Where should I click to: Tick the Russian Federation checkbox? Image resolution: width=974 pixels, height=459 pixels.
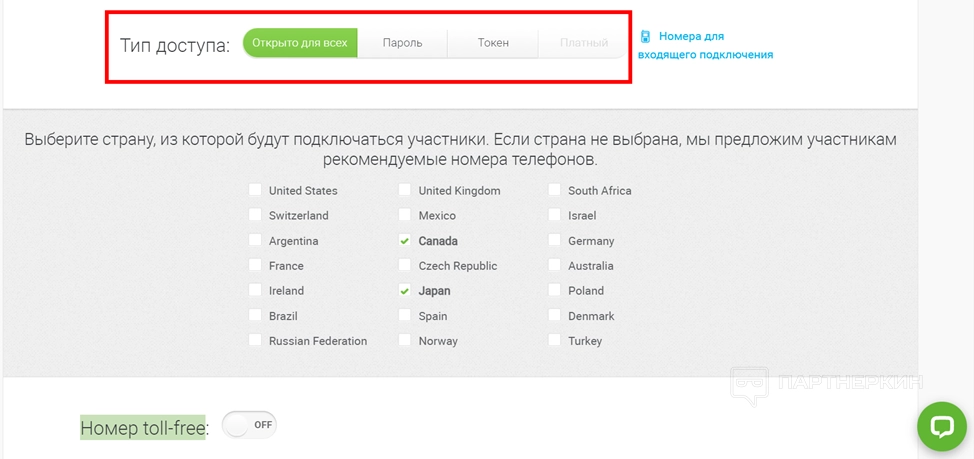point(255,341)
